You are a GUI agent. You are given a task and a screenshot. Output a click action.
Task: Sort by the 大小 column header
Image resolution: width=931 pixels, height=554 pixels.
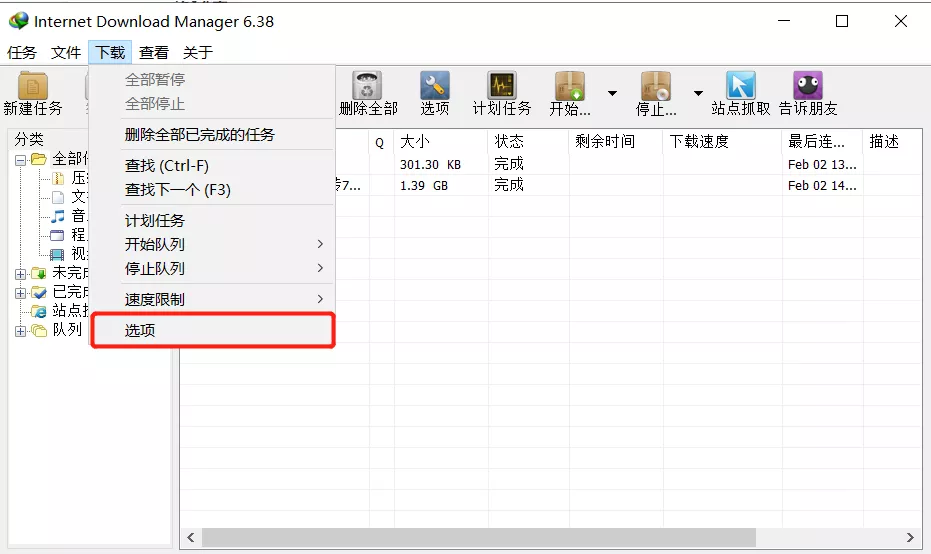[441, 141]
